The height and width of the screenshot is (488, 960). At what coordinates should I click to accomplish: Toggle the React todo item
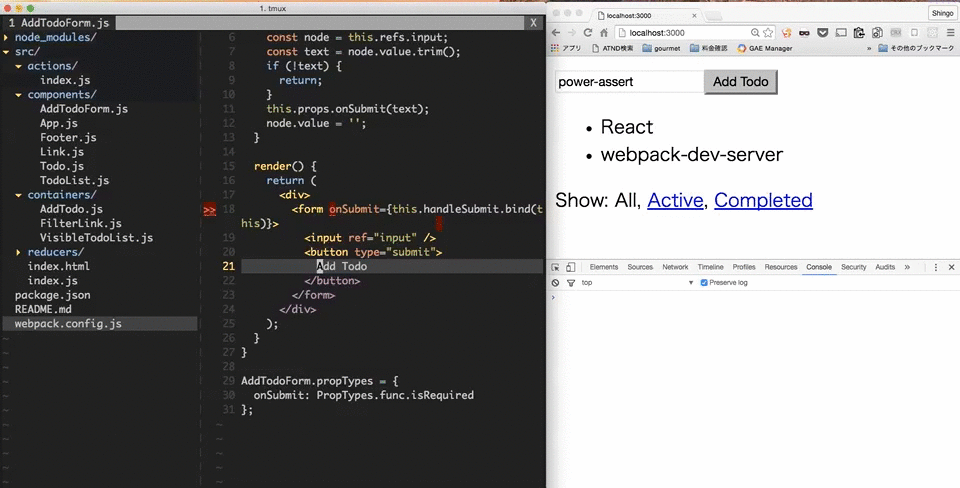click(626, 127)
